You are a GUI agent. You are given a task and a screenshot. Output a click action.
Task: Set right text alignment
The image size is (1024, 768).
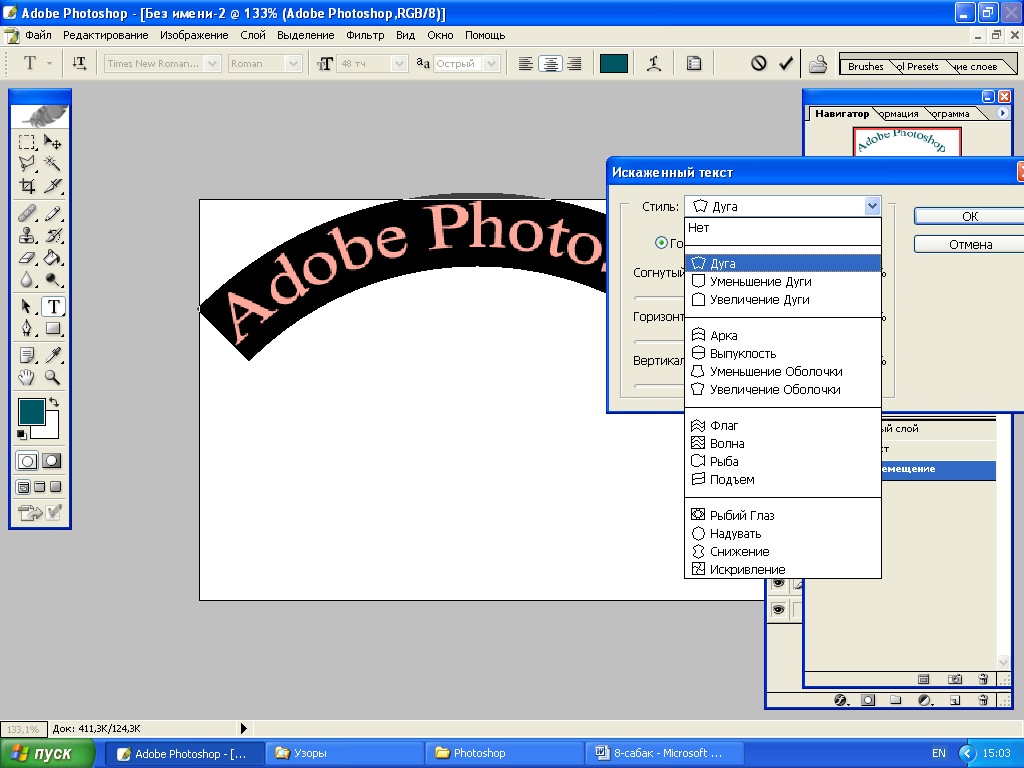575,63
